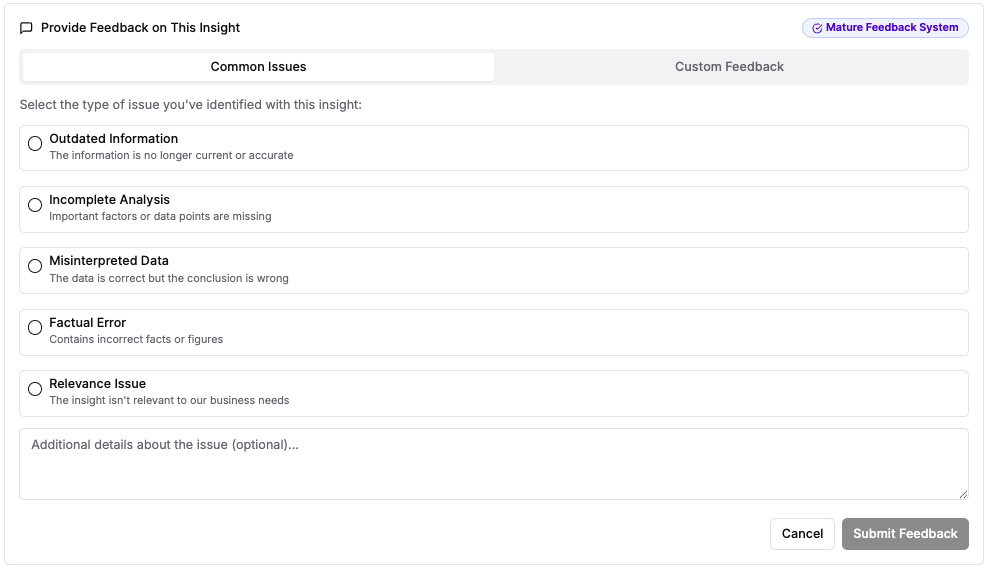The image size is (988, 566).
Task: Choose the Misinterpreted Data radio option
Action: pos(35,266)
